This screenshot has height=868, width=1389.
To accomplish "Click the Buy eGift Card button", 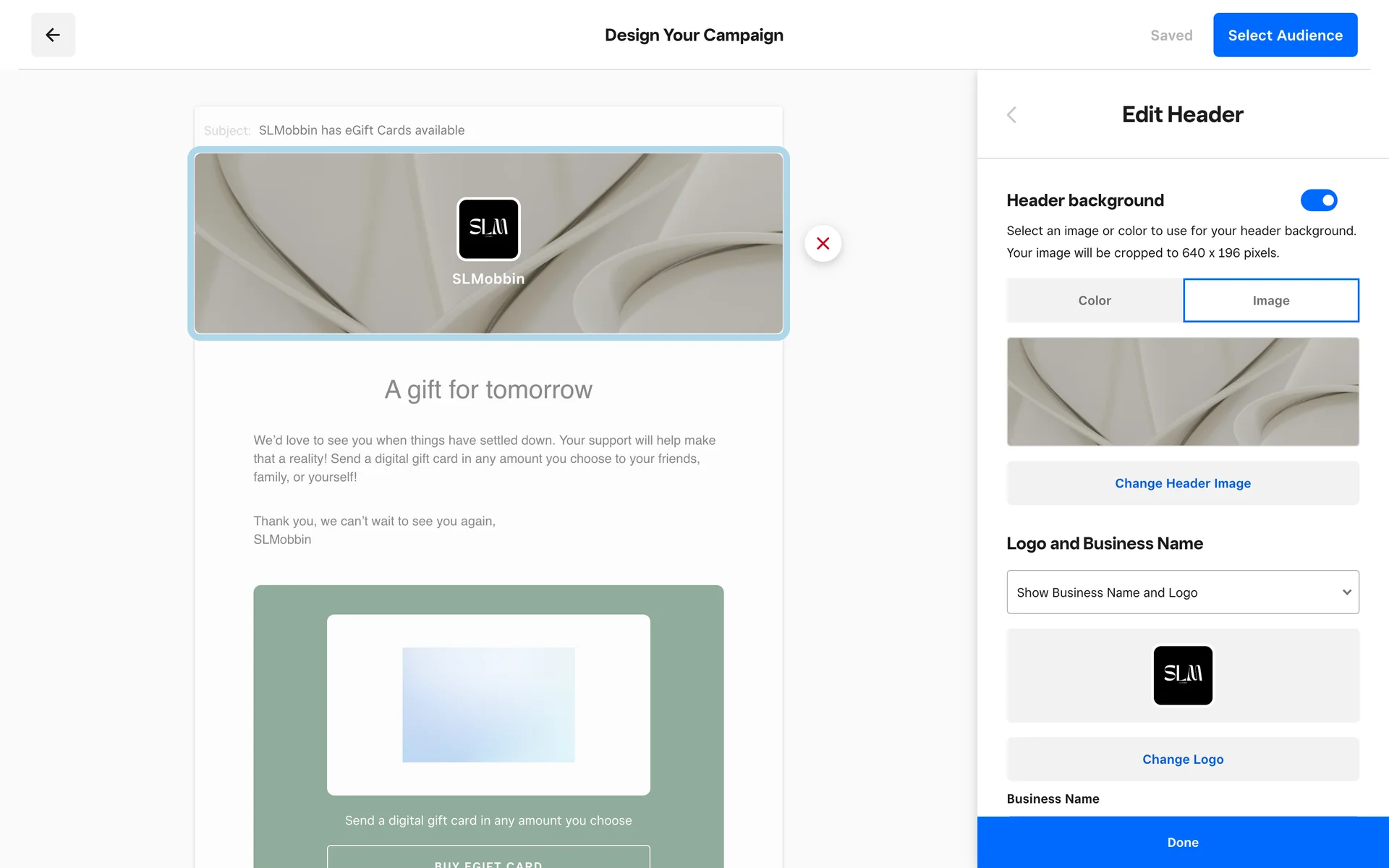I will (488, 859).
